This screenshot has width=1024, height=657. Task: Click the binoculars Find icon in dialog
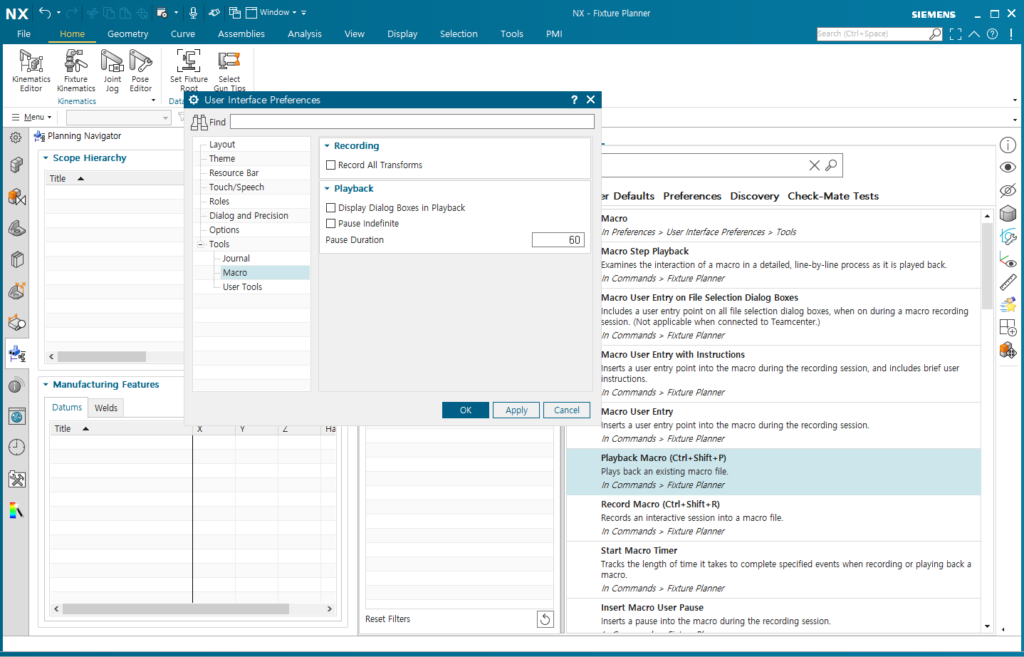point(199,122)
